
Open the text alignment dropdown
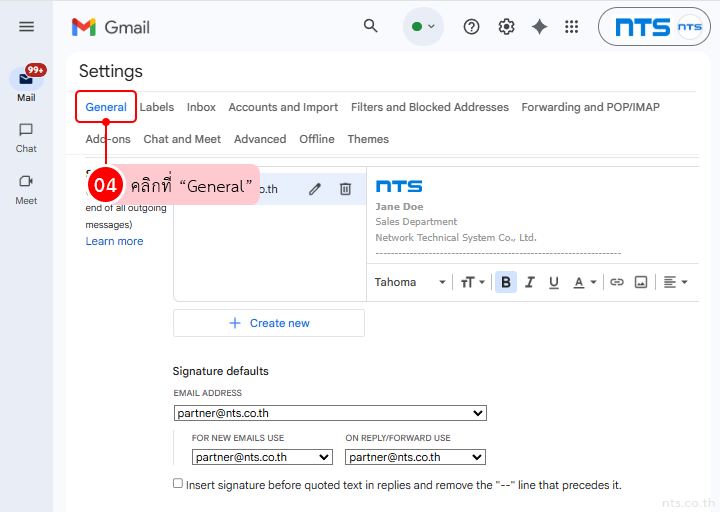[x=675, y=282]
